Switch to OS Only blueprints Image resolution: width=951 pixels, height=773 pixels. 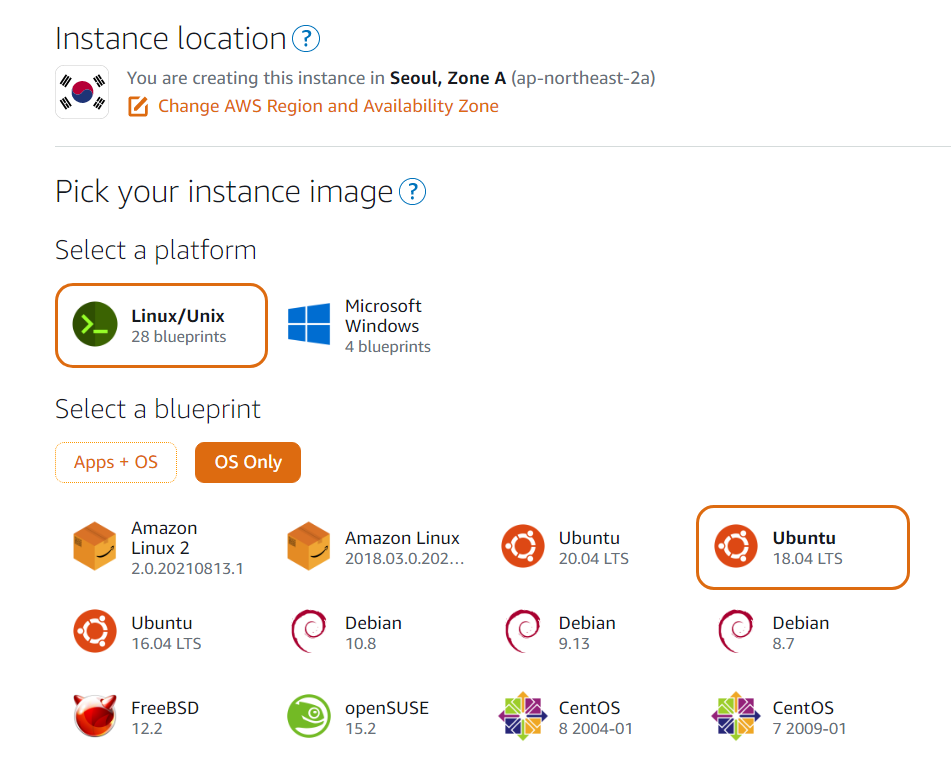point(248,463)
